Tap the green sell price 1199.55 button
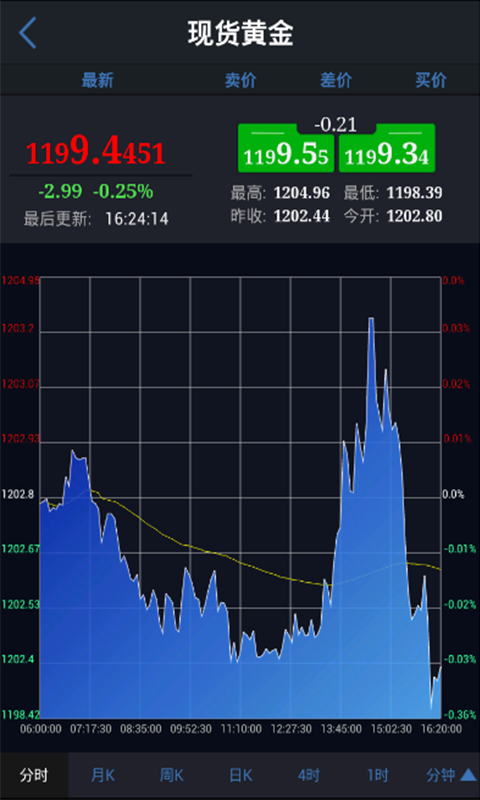Viewport: 480px width, 800px height. click(x=286, y=148)
